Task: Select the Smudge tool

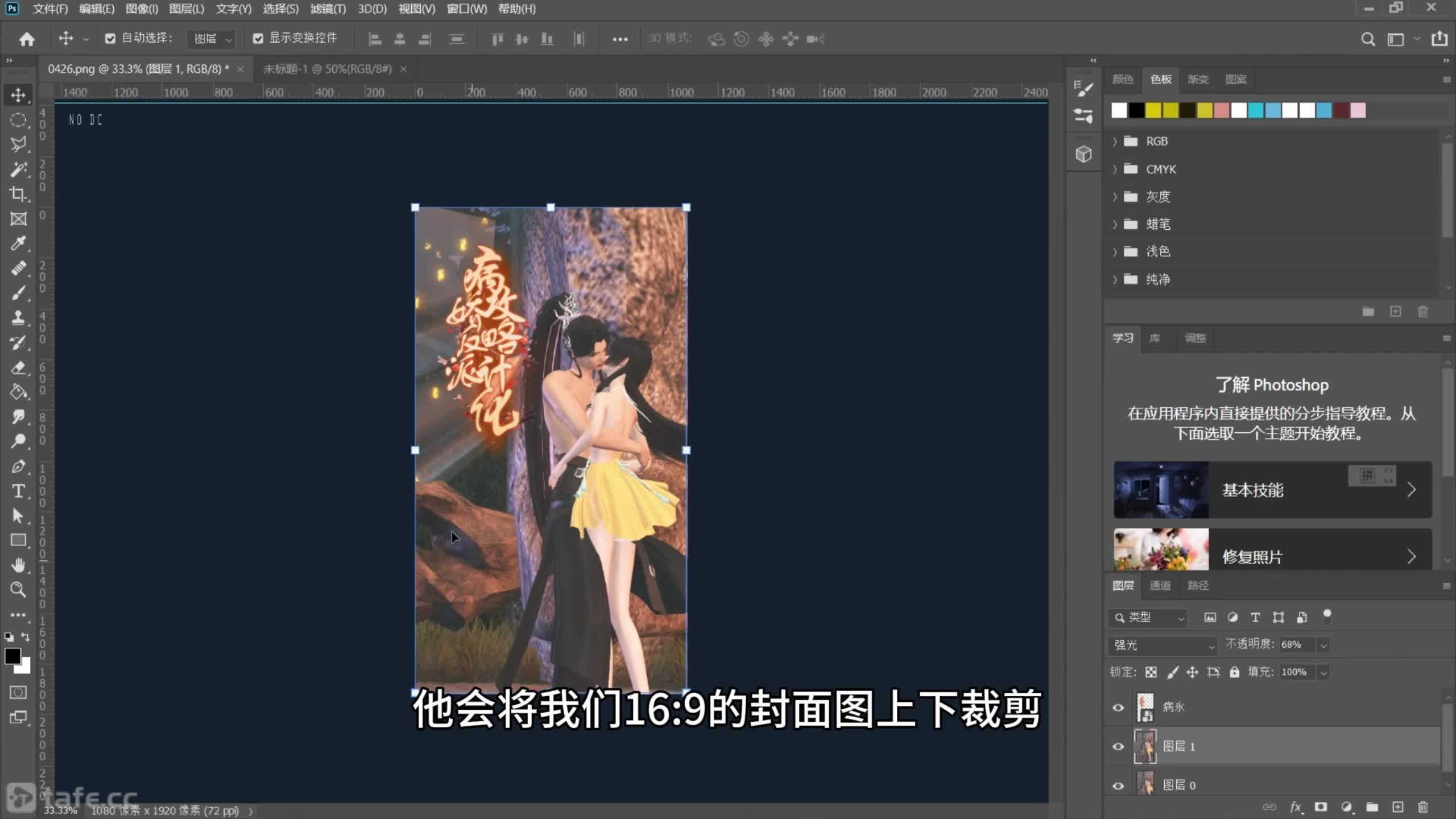Action: click(18, 417)
